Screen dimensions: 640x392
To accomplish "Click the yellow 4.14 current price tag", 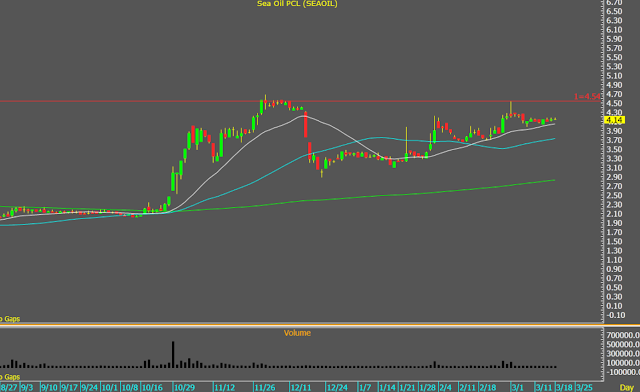I will point(614,120).
